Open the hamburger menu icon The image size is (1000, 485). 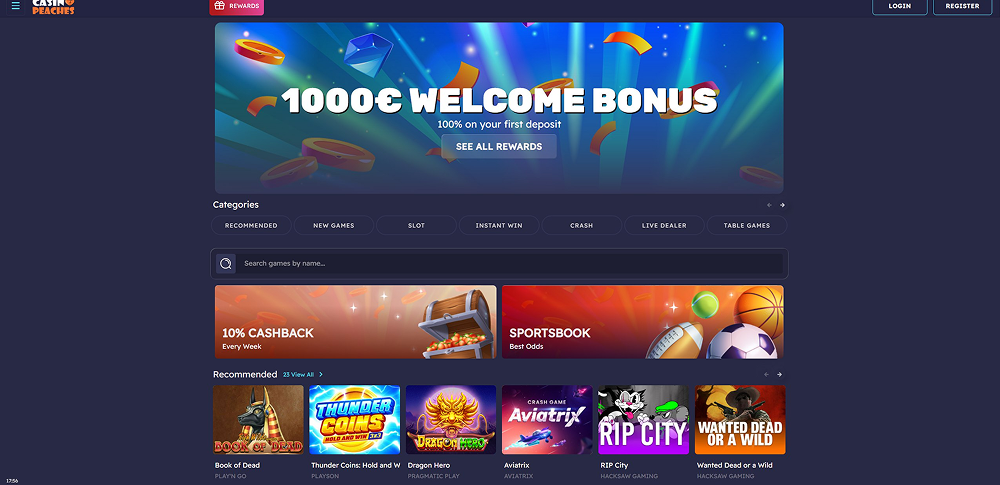pos(16,6)
